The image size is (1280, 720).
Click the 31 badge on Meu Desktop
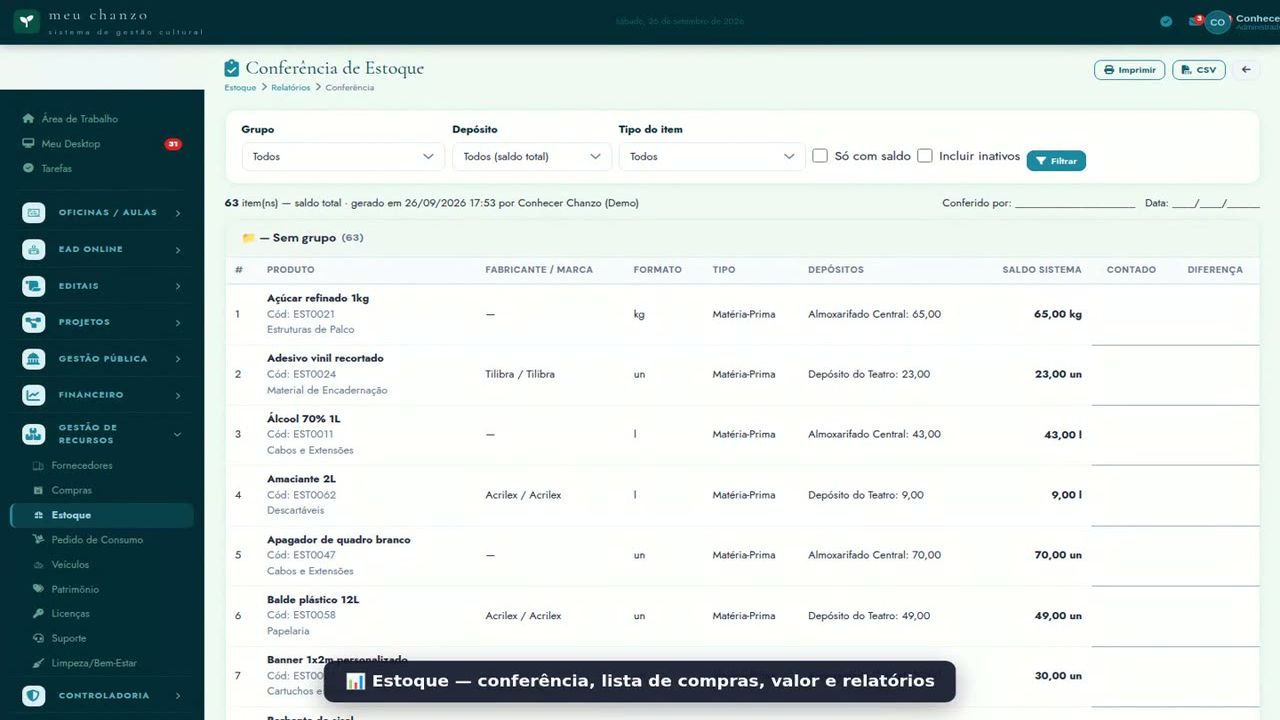173,144
